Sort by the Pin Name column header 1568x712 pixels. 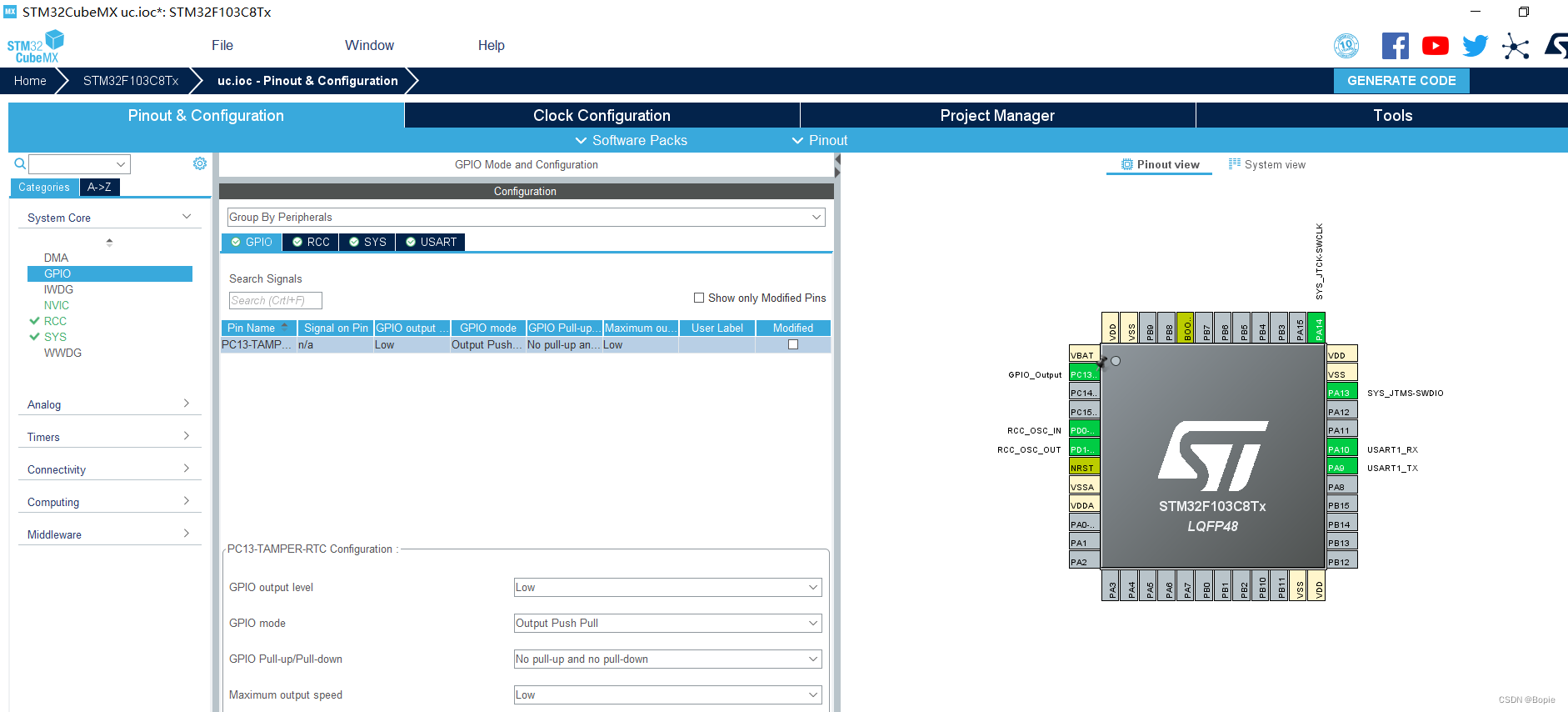tap(259, 328)
